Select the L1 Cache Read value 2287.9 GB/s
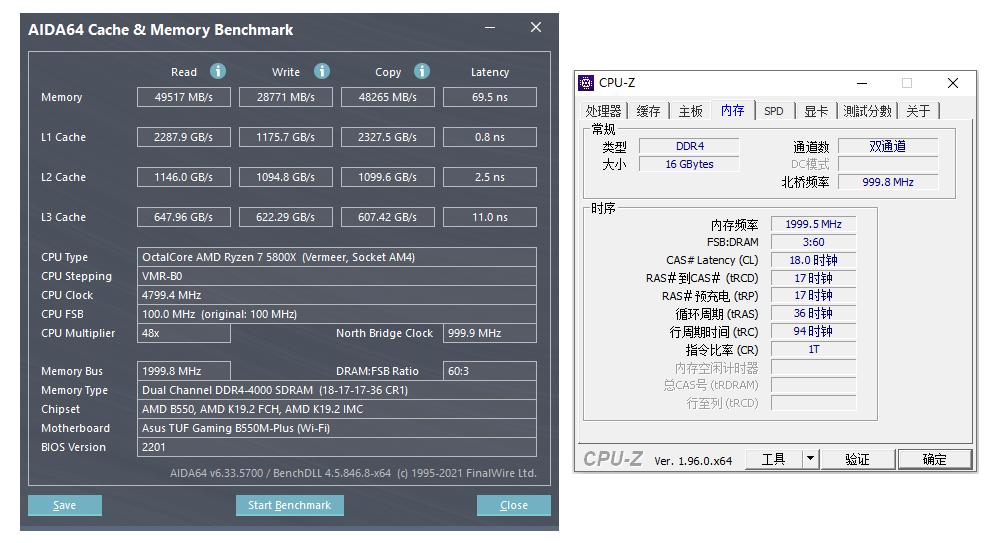Viewport: 1000px width, 543px height. [184, 137]
